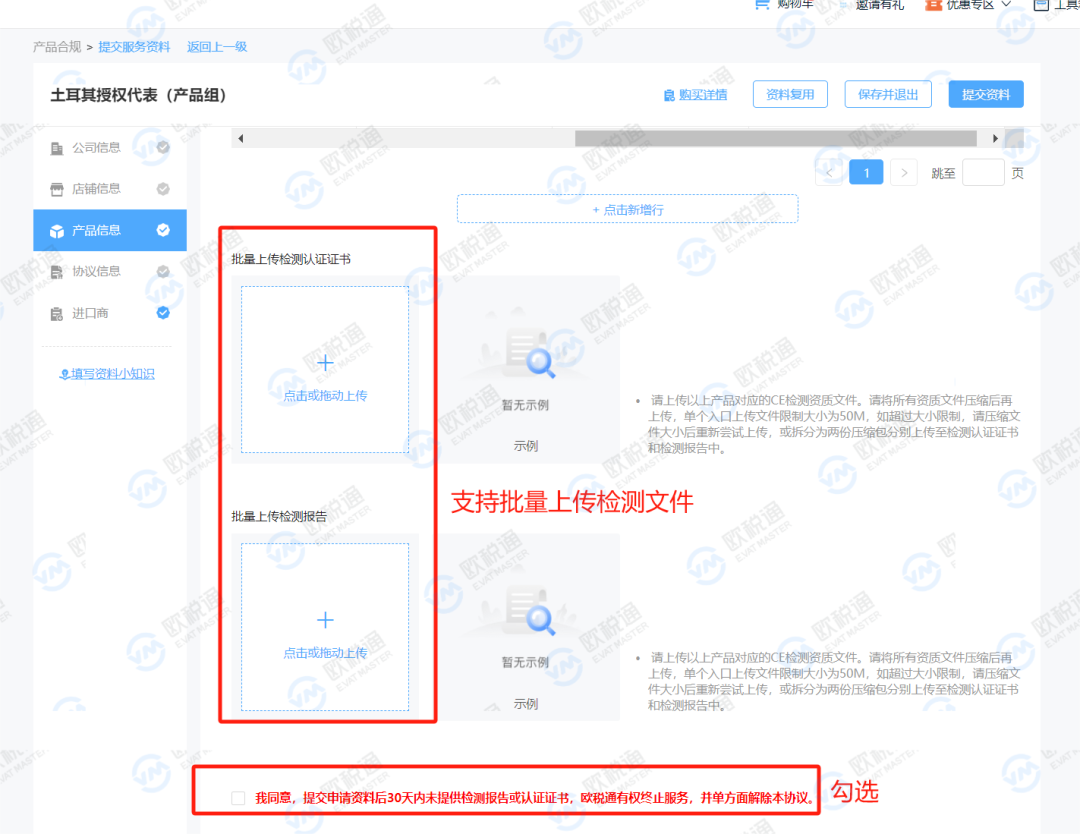Viewport: 1080px width, 834px height.
Task: Open 店铺信息 via its storefront icon
Action: click(57, 189)
